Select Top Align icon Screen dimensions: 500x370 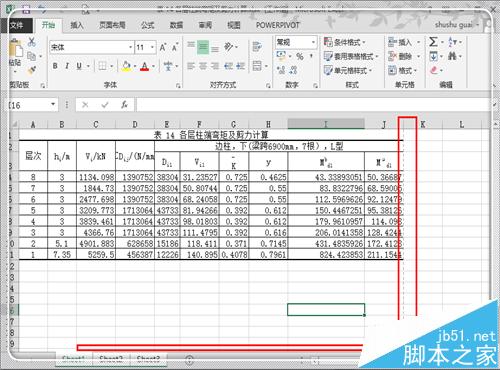coord(191,45)
